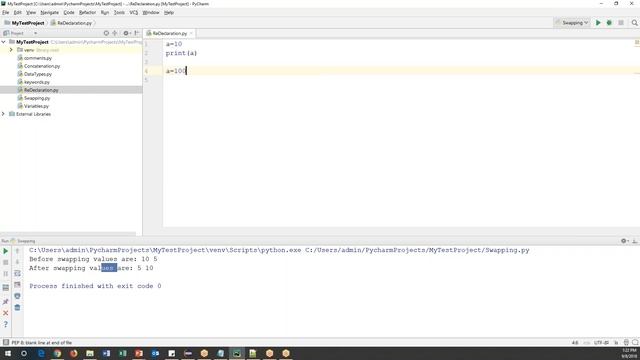Viewport: 640px width, 360px height.
Task: Open Firefox from the taskbar
Action: pos(73,353)
